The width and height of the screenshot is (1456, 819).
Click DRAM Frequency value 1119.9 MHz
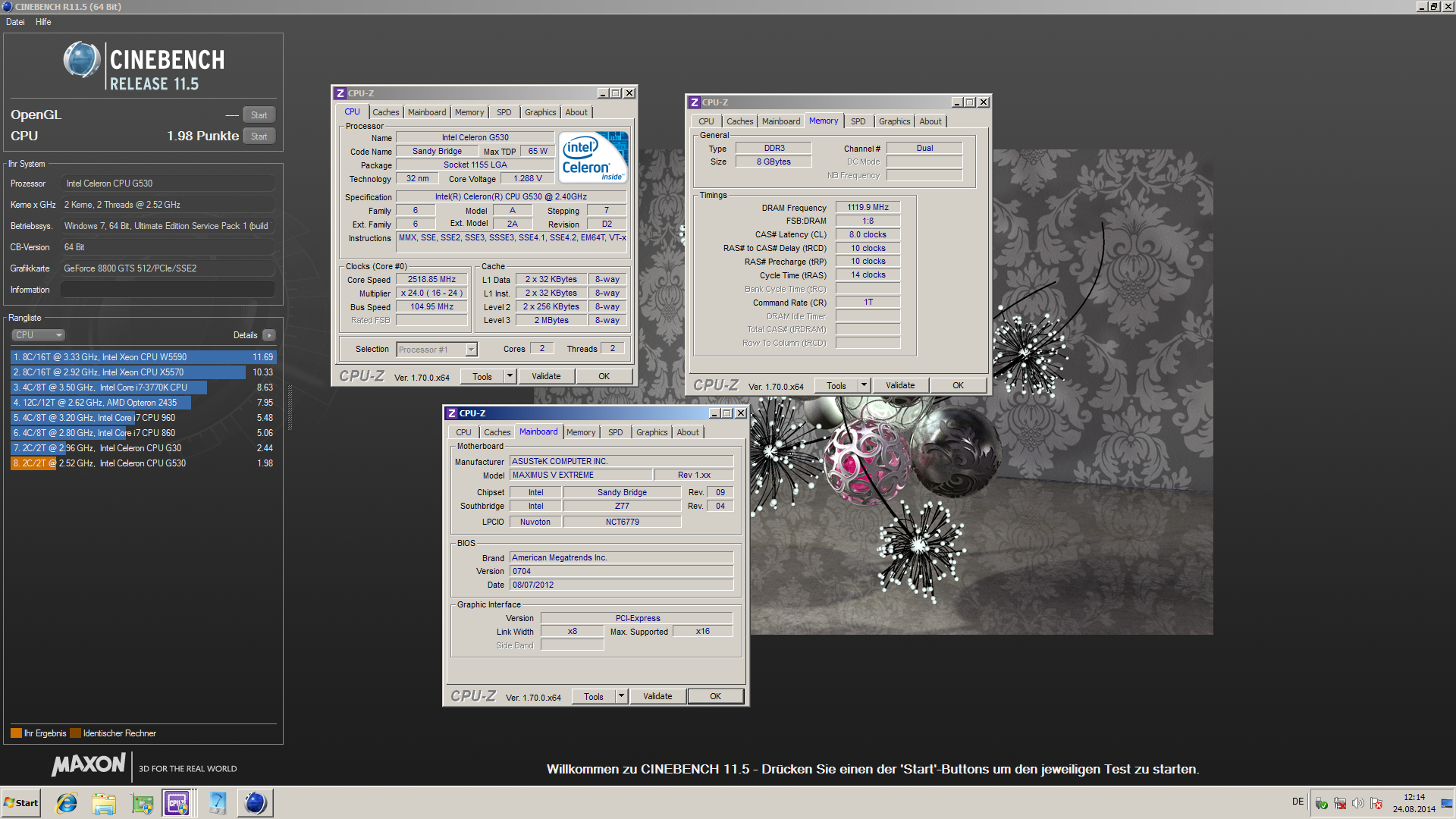point(868,208)
